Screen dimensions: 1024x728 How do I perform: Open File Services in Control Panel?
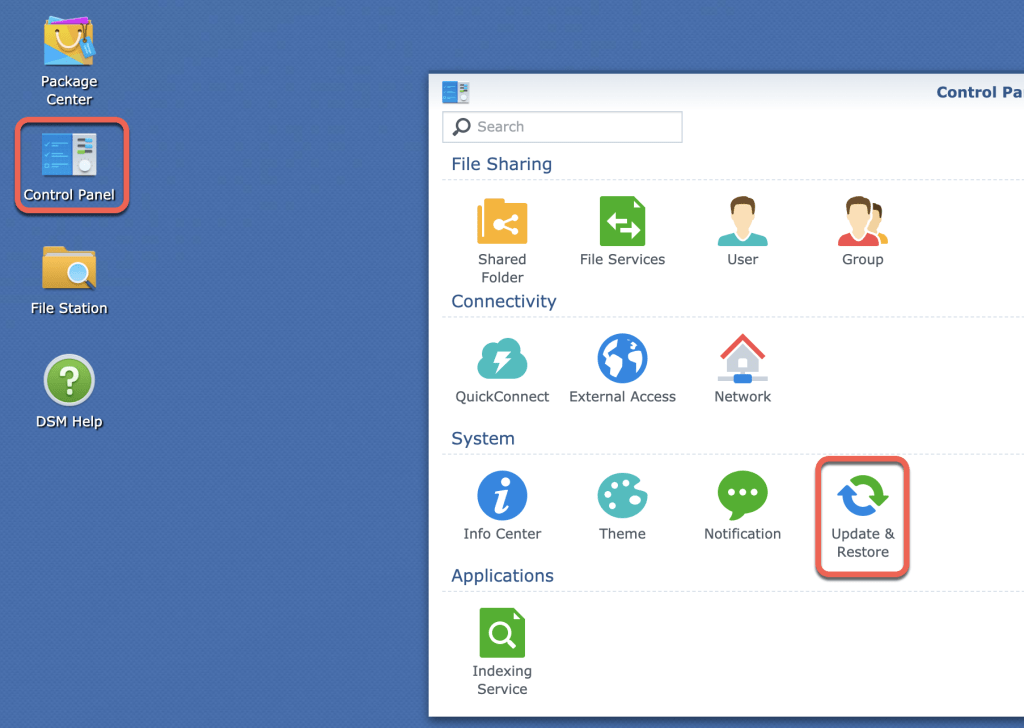622,232
